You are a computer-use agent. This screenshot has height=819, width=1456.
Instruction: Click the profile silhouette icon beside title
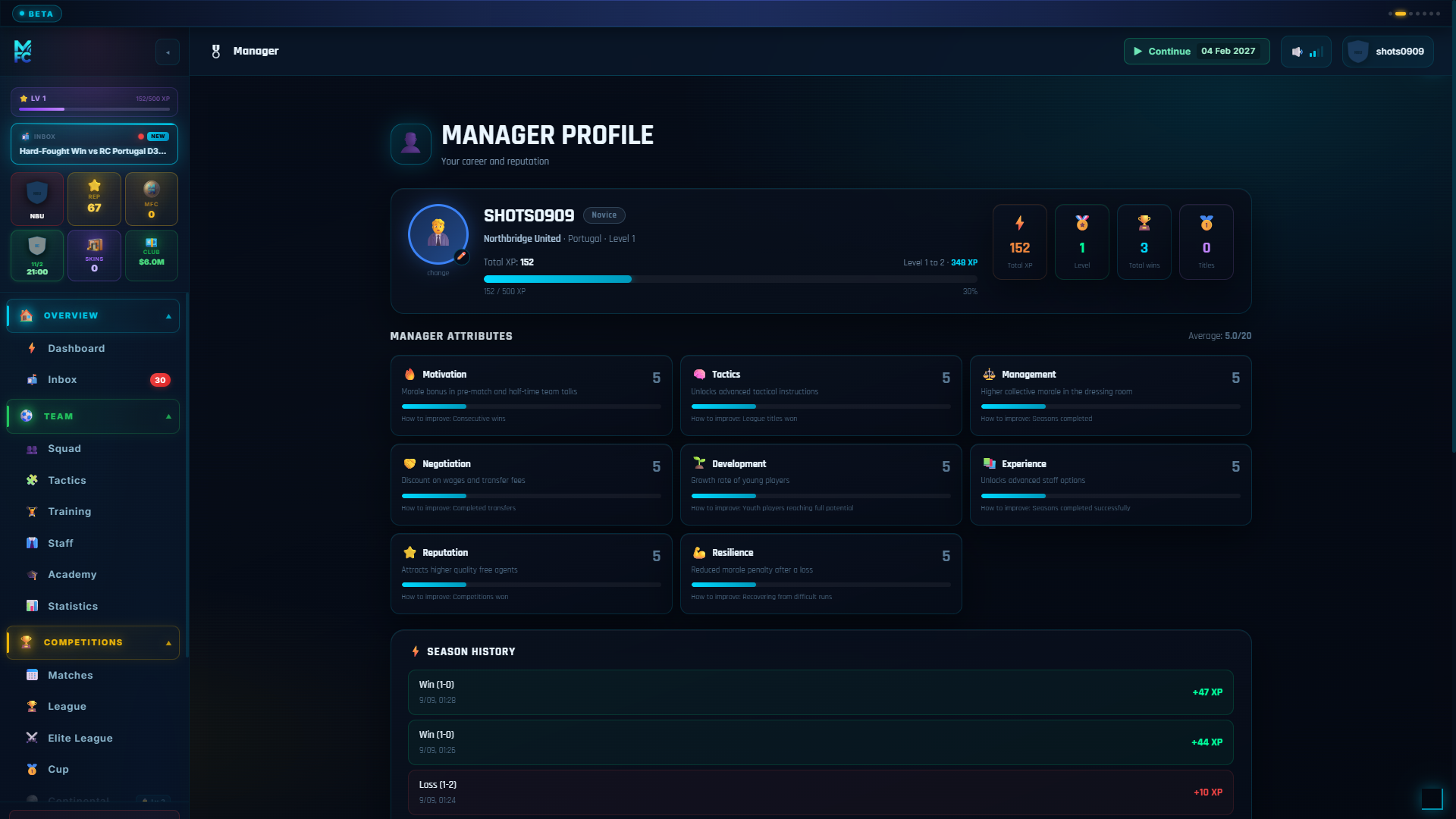[411, 143]
